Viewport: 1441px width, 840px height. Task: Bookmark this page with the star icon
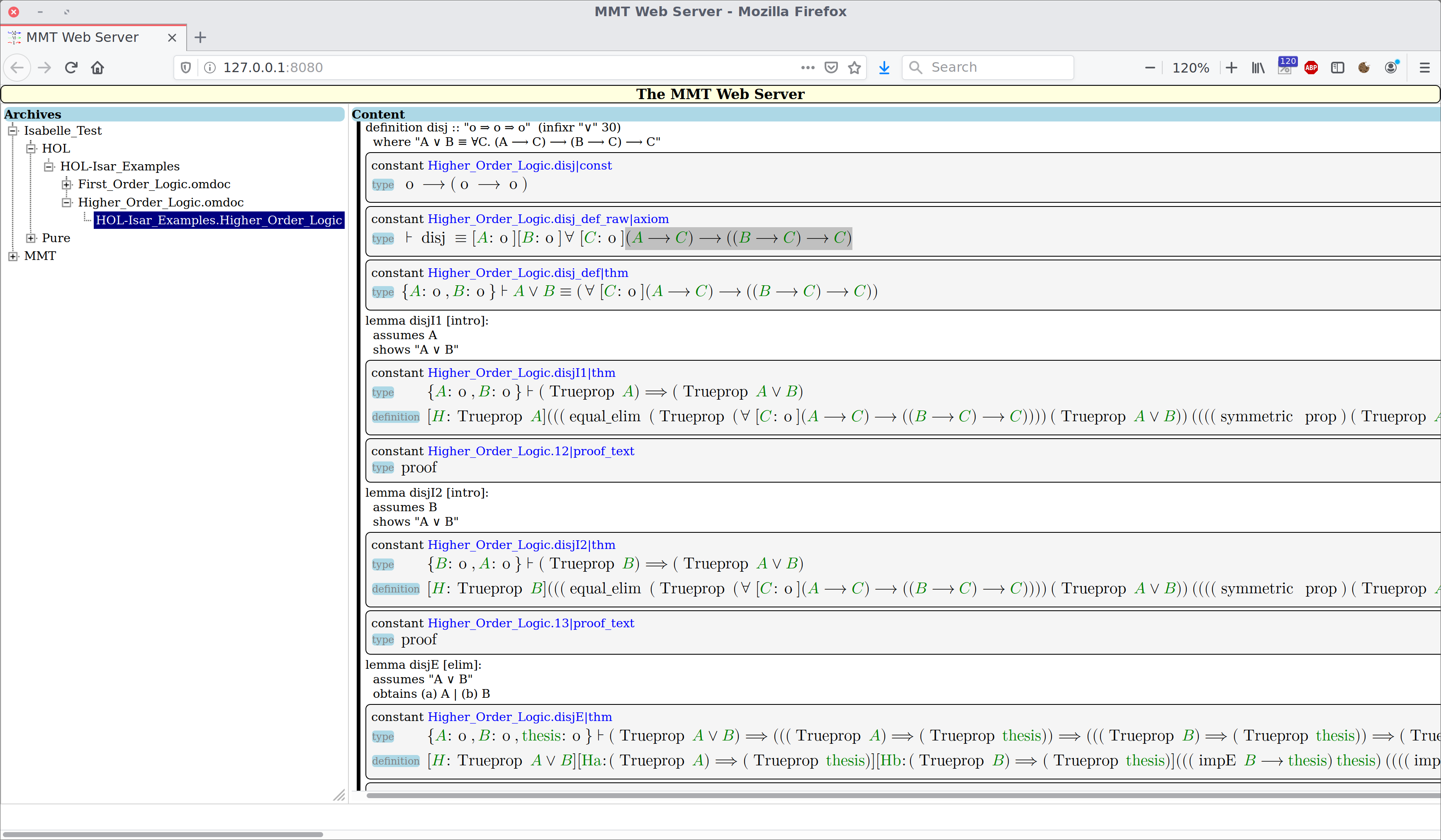click(x=854, y=68)
